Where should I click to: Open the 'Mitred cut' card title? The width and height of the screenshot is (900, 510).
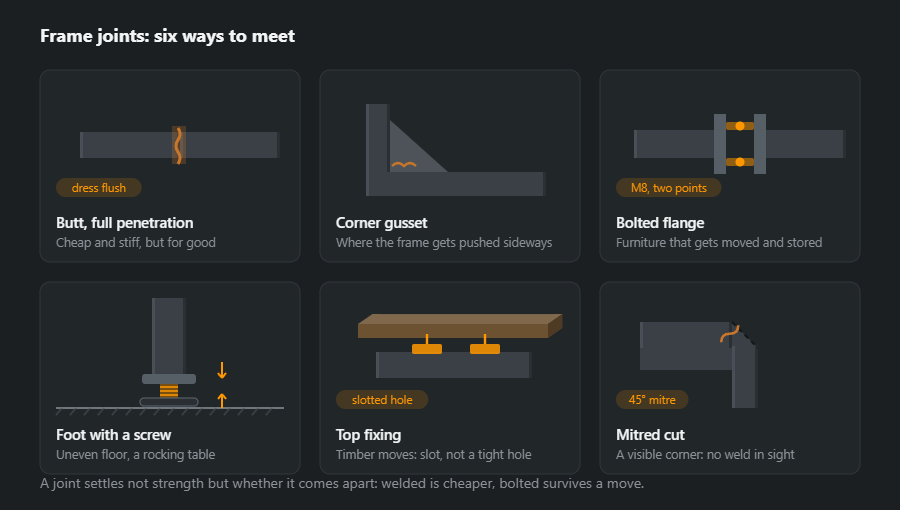point(650,435)
